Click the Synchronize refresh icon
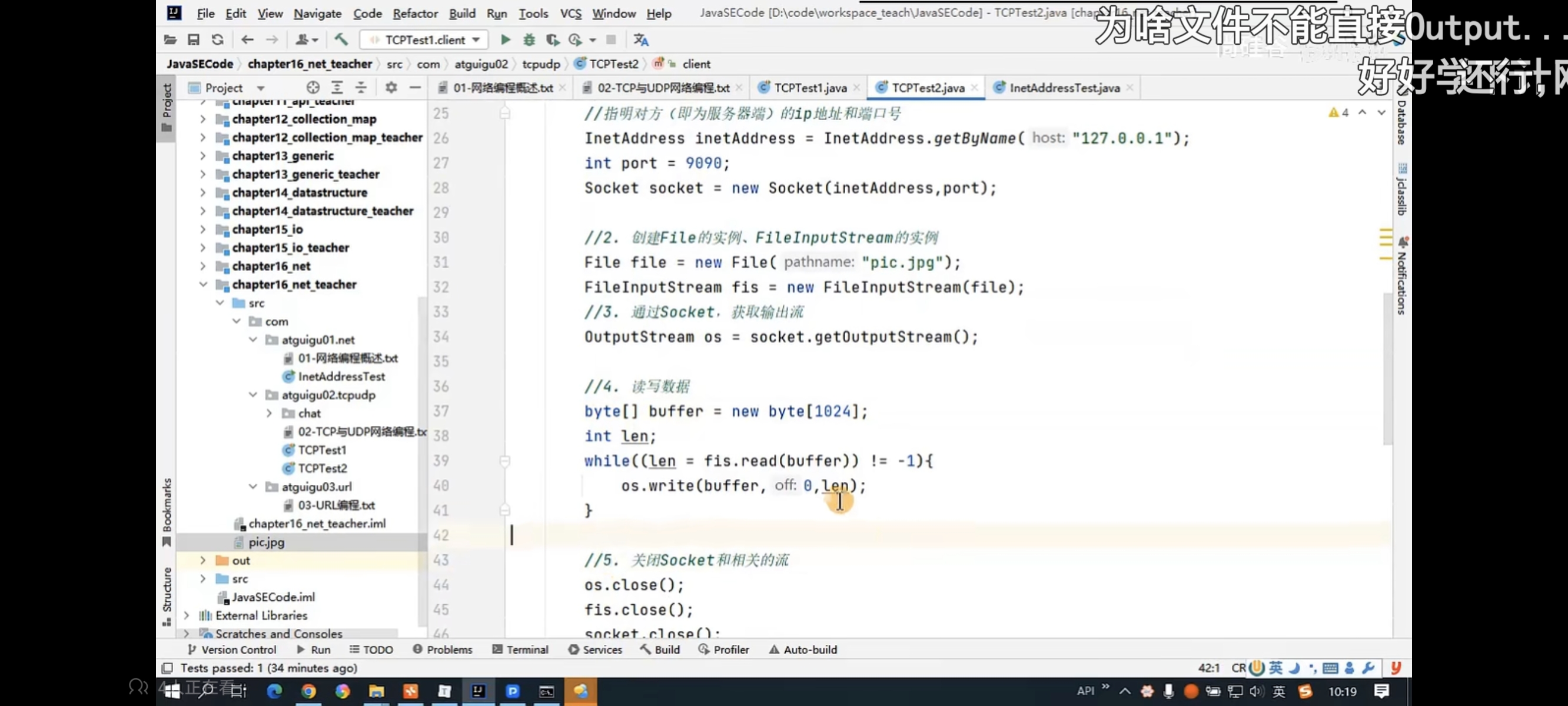1568x706 pixels. 217,39
